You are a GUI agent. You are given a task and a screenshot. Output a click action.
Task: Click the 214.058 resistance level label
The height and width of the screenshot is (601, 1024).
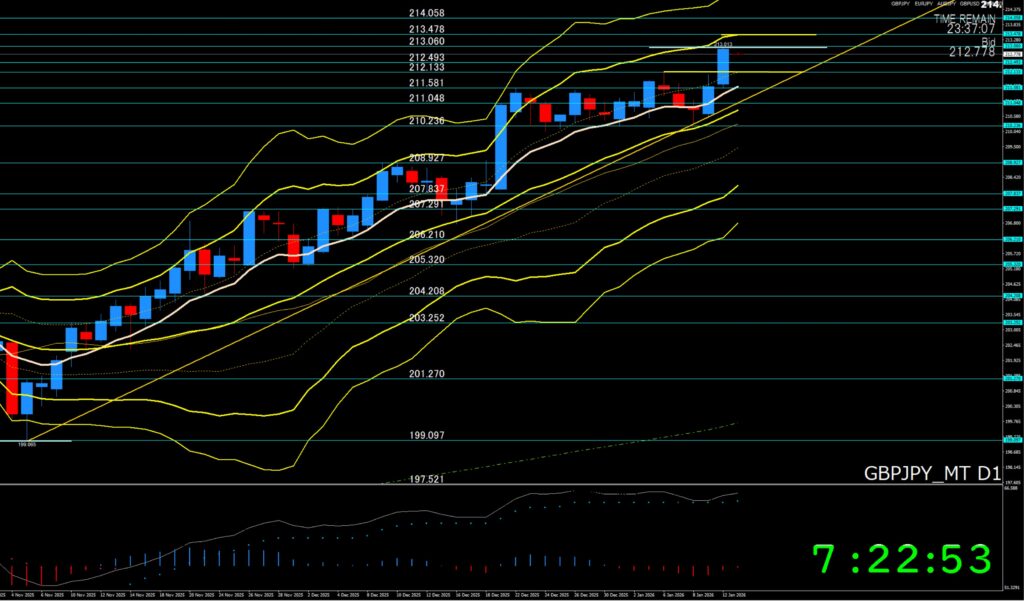point(426,13)
